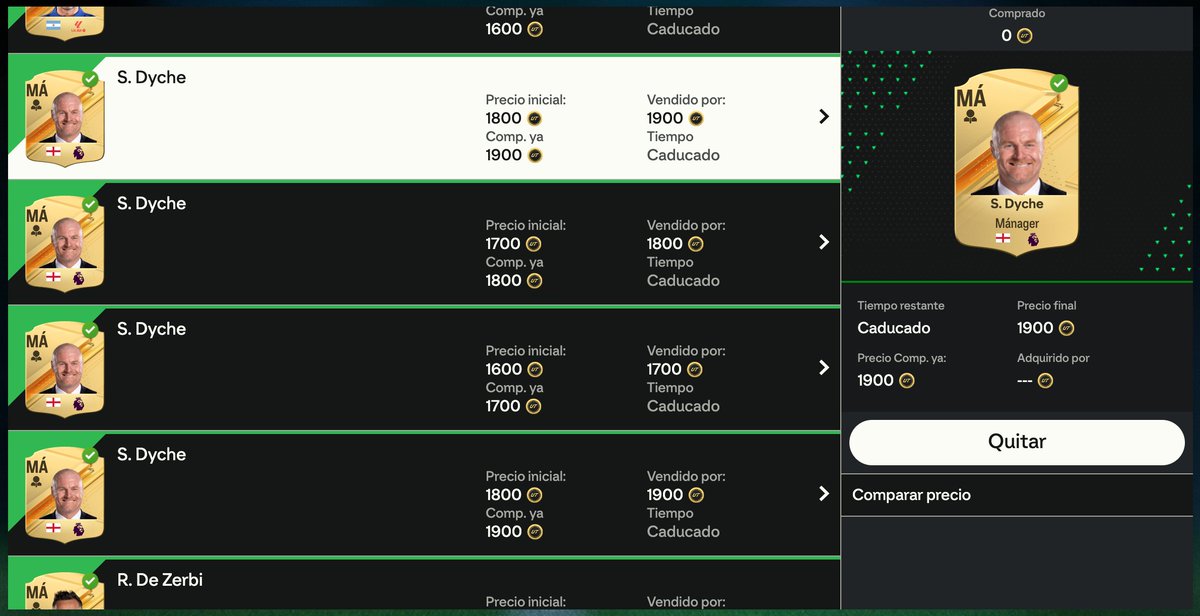Select the coin icon beside the Precio final value
Viewport: 1200px width, 616px height.
(x=1066, y=328)
